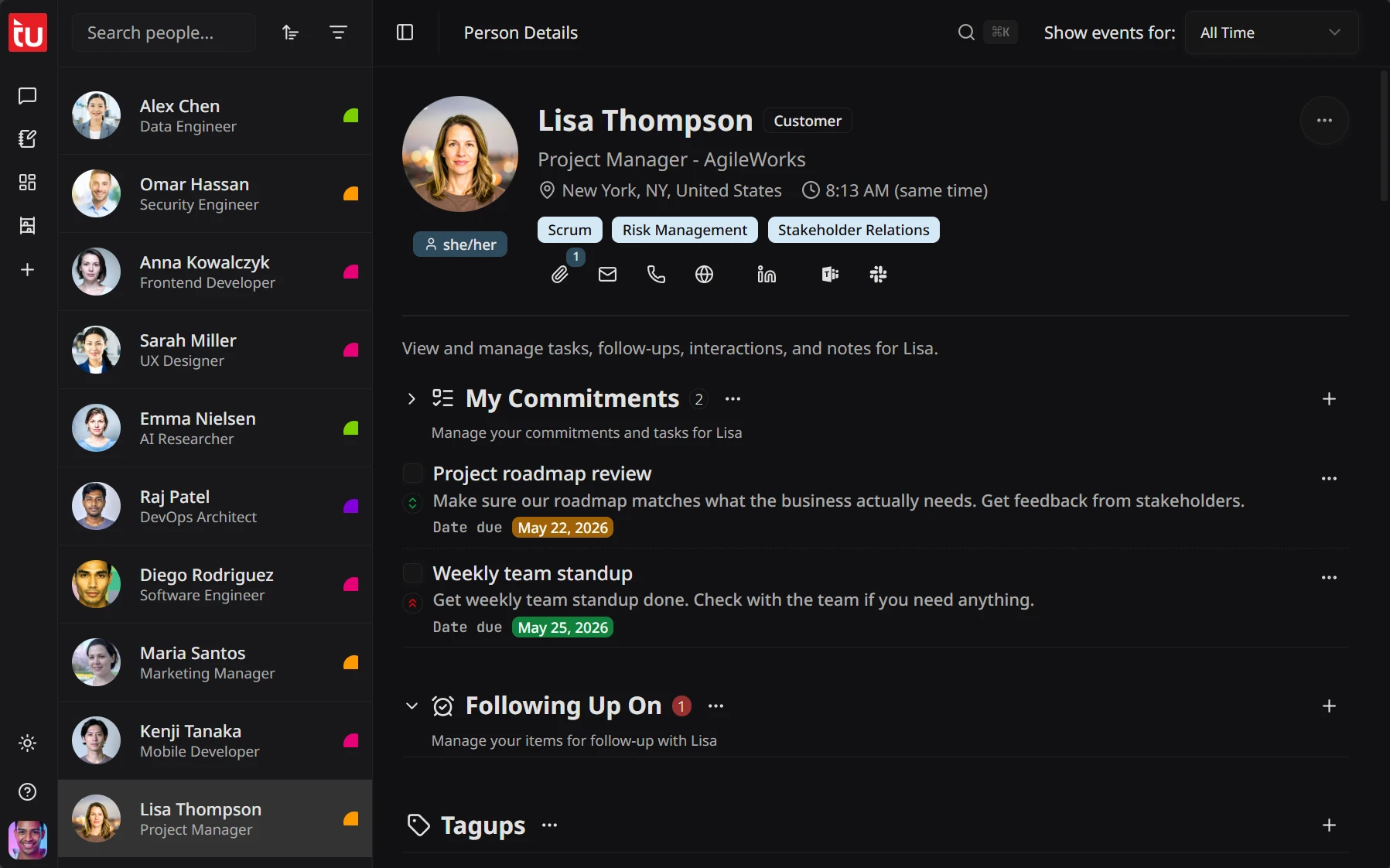
Task: Select Omar Hassan in the people list
Action: point(215,193)
